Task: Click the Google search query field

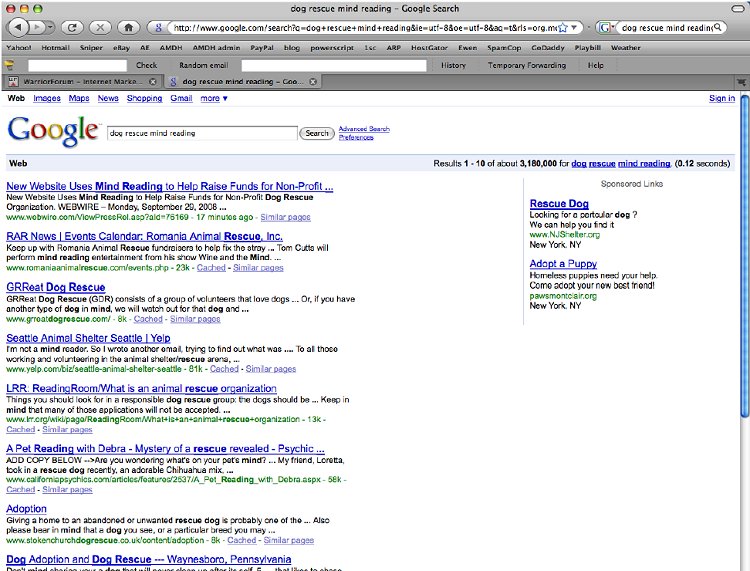Action: 202,133
